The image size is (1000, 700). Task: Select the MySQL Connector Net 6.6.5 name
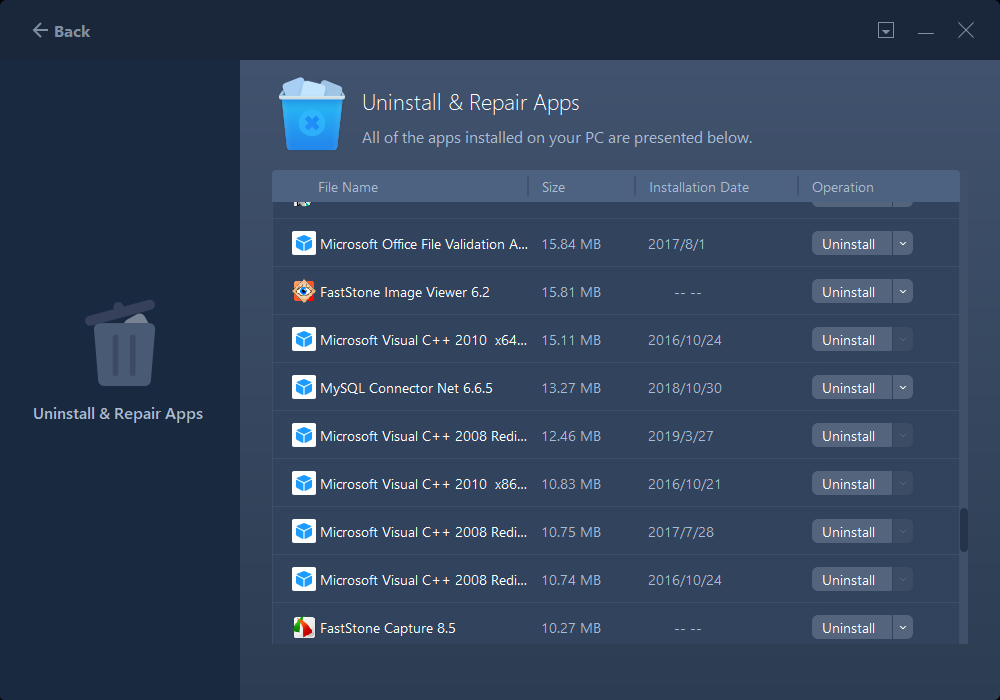(406, 388)
